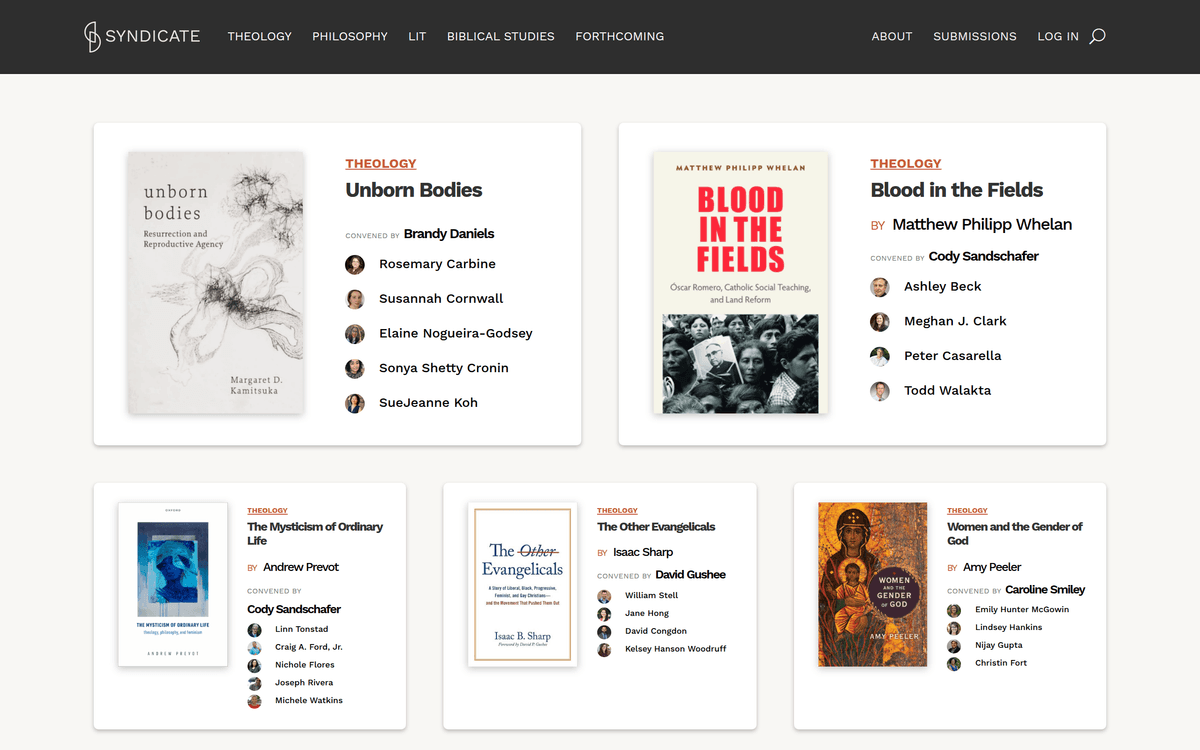Open the Forthcoming page
The height and width of the screenshot is (750, 1200).
[x=619, y=36]
